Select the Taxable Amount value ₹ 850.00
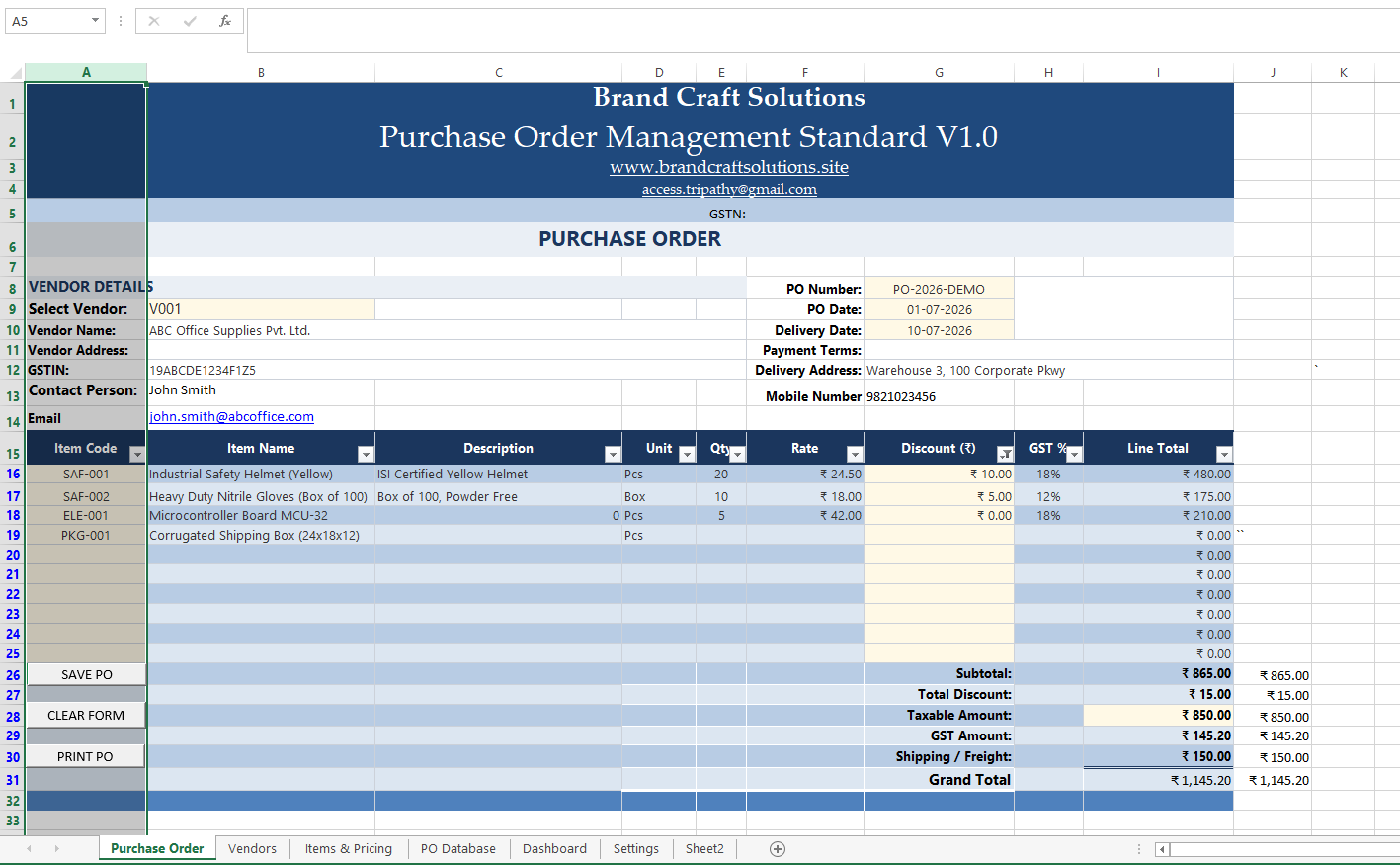Viewport: 1400px width, 865px height. tap(1158, 715)
